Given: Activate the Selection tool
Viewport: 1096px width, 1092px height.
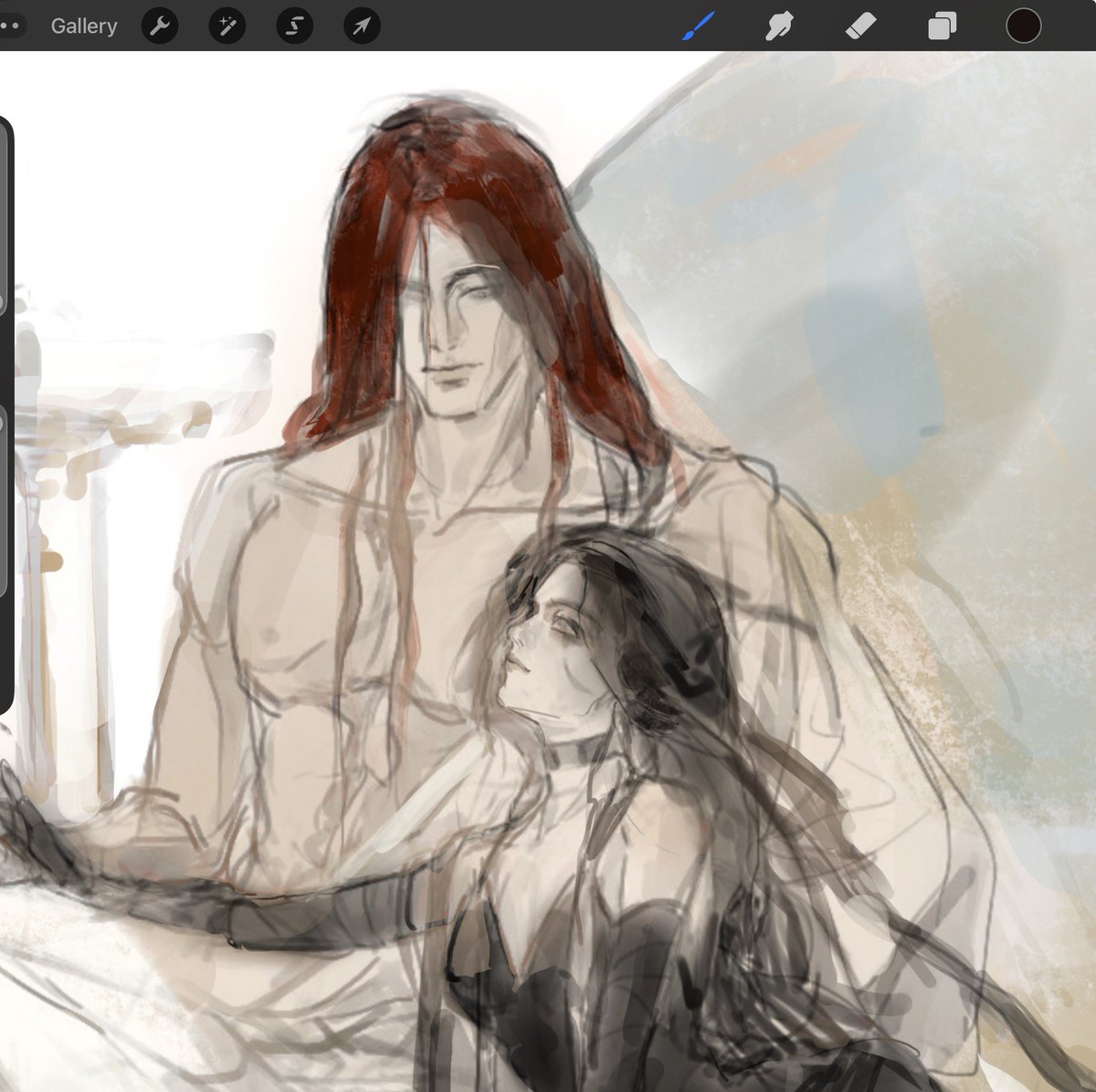Looking at the screenshot, I should pos(294,26).
